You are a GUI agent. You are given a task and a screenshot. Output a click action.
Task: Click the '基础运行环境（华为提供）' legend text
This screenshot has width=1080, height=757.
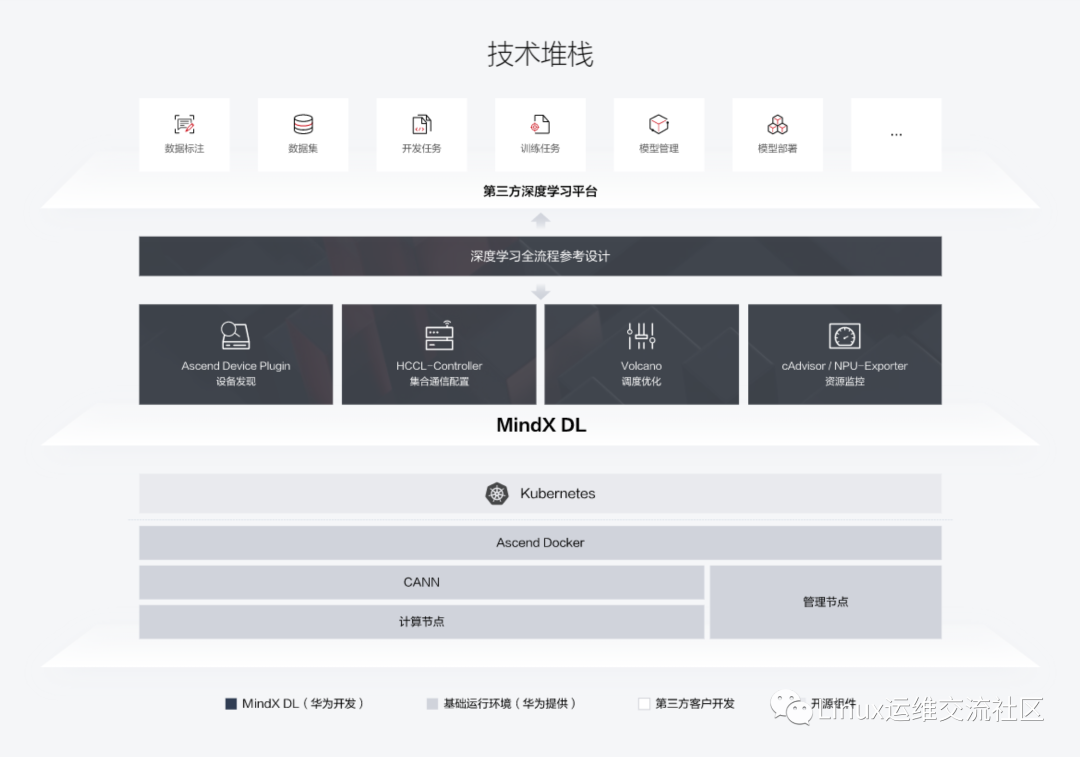[x=510, y=703]
